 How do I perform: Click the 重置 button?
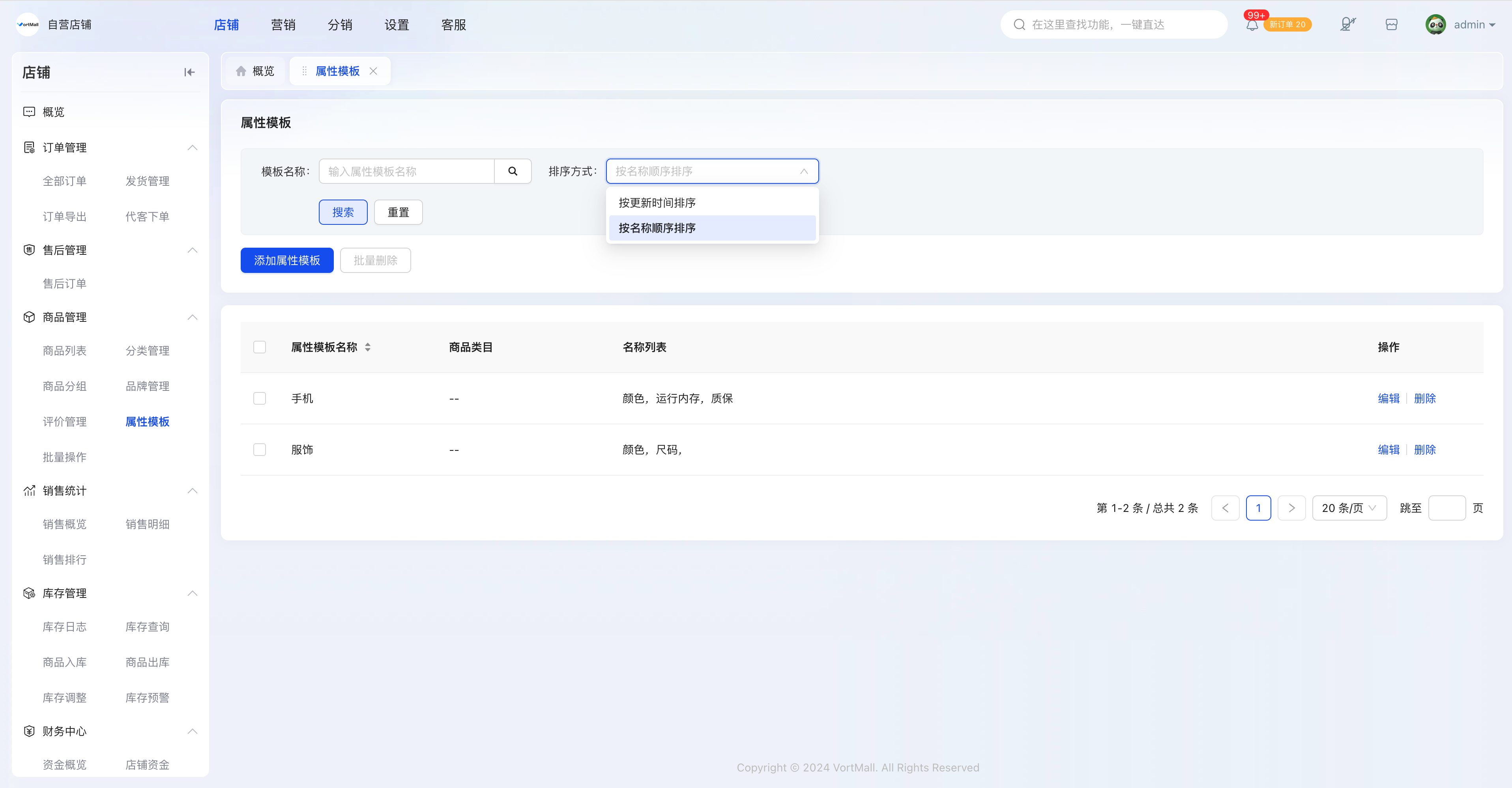coord(399,213)
